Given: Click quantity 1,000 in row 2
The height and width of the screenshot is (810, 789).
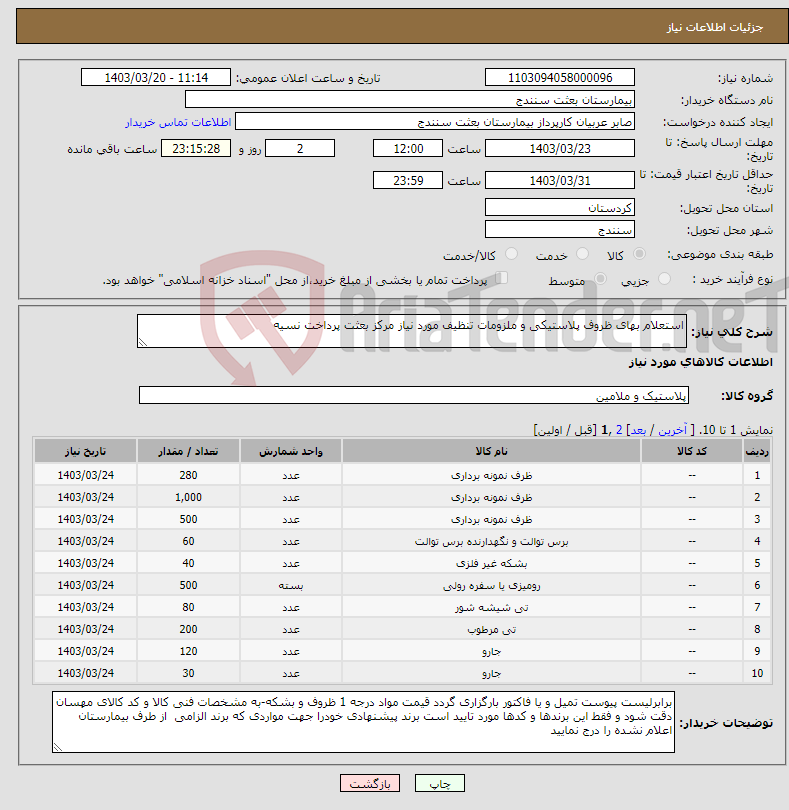Looking at the screenshot, I should [x=188, y=497].
